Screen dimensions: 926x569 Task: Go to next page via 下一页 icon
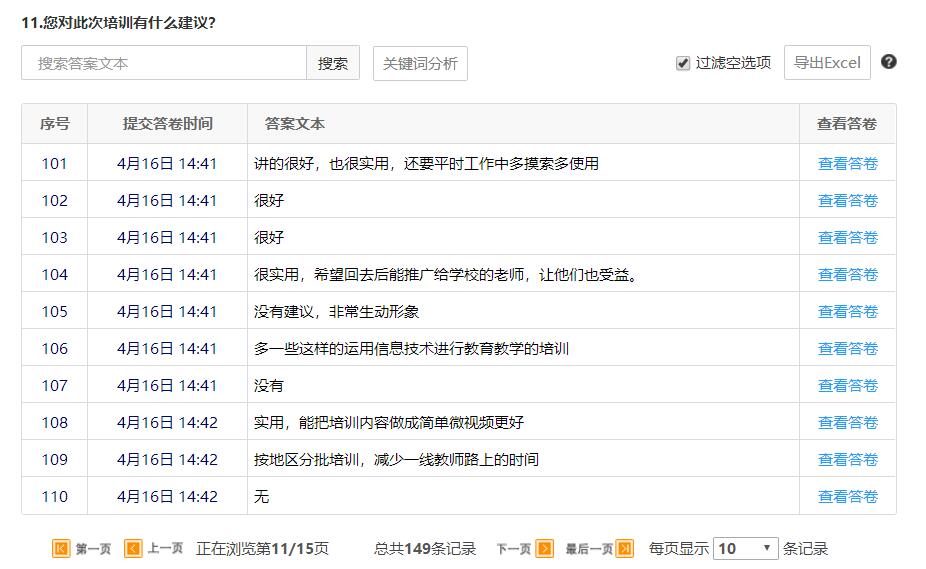tap(544, 548)
